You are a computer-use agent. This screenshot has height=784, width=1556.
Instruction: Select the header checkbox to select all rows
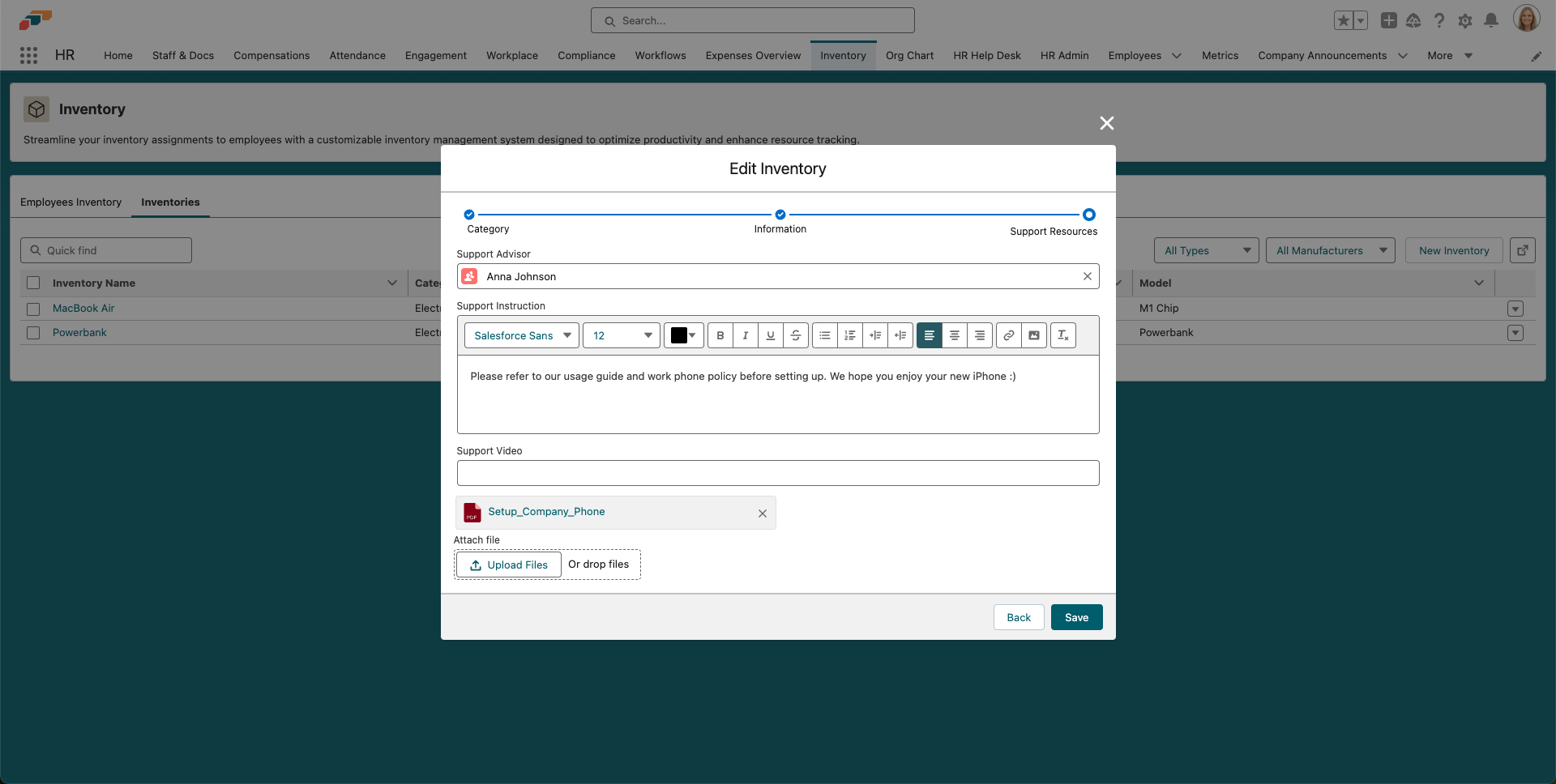pyautogui.click(x=33, y=283)
